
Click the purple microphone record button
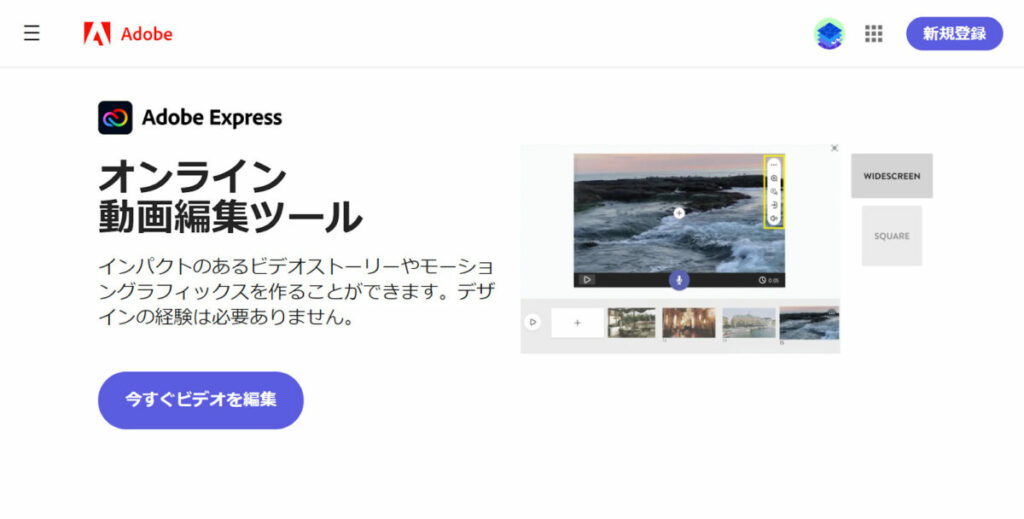click(679, 279)
